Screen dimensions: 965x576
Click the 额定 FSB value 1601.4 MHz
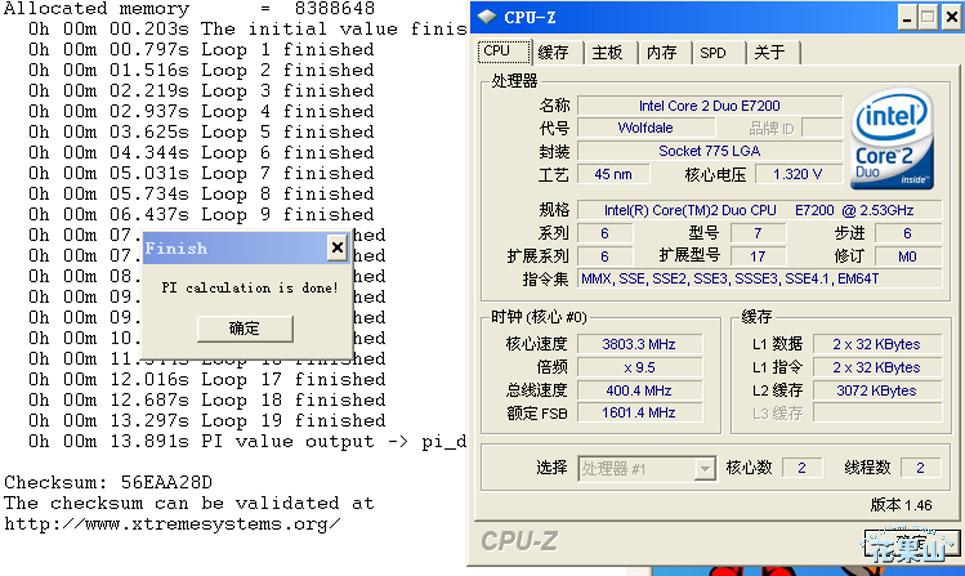pyautogui.click(x=639, y=412)
